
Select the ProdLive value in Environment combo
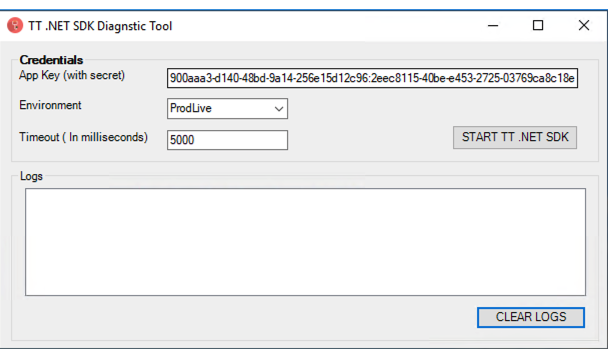pyautogui.click(x=191, y=108)
